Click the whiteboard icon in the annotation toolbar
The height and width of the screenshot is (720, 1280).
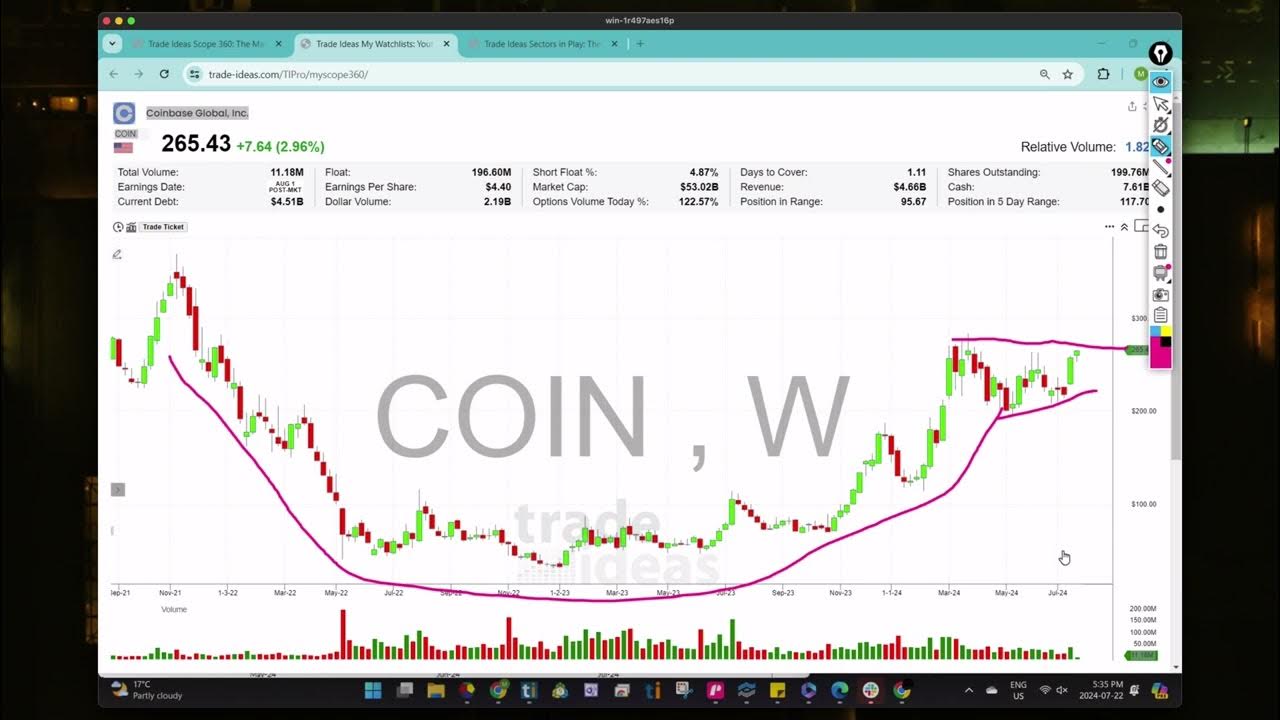pos(1160,273)
